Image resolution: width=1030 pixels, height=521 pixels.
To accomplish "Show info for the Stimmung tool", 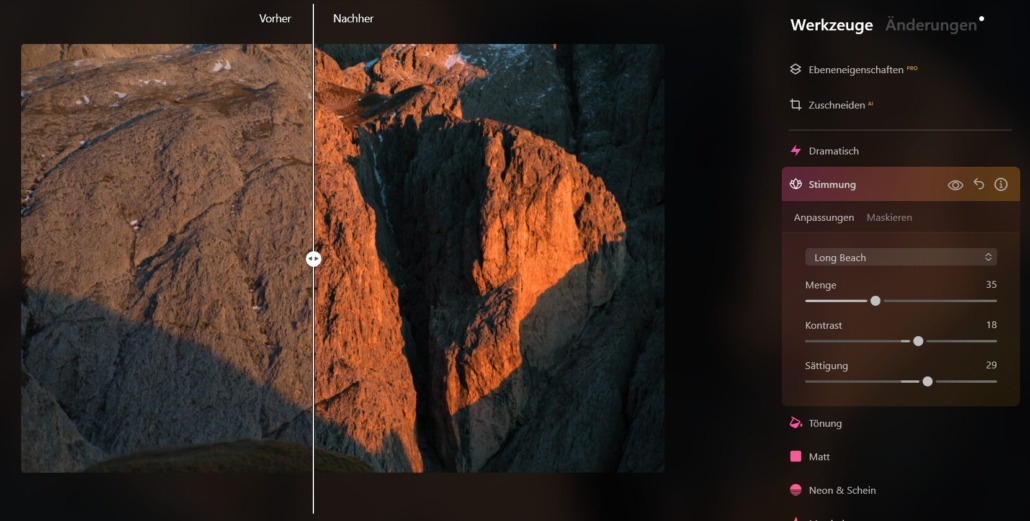I will coord(1001,185).
